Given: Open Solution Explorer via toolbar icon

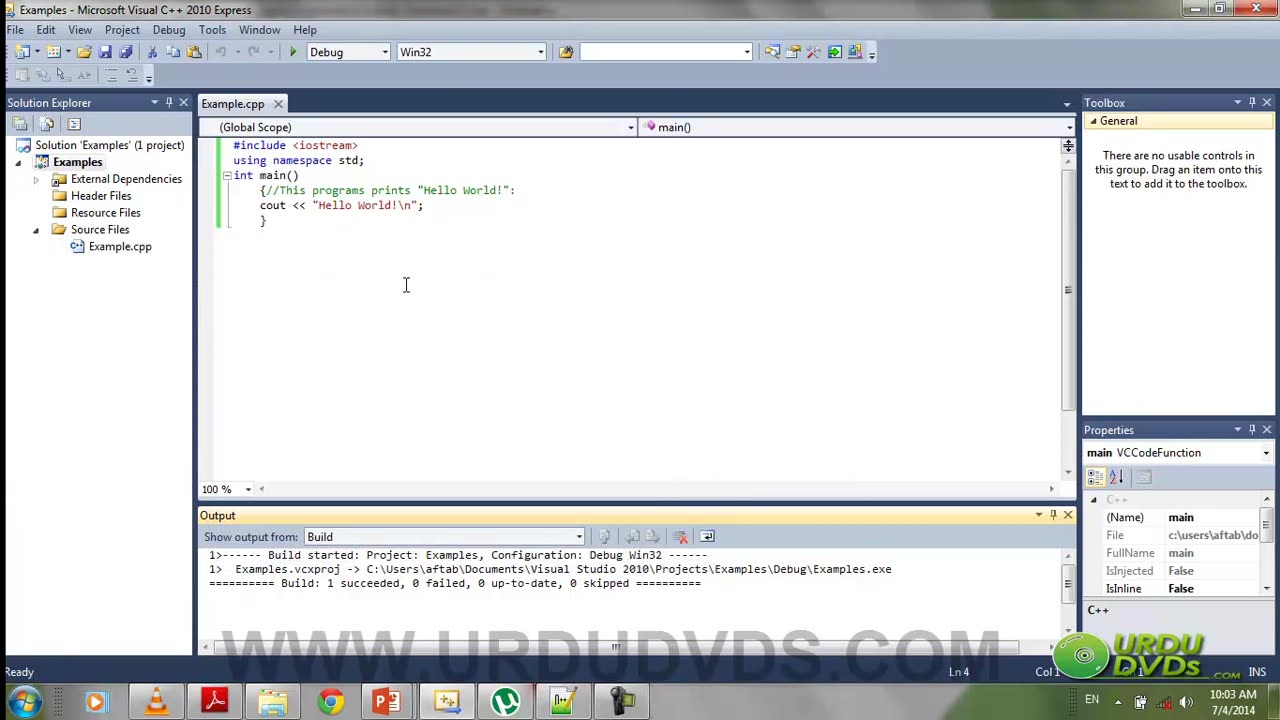Looking at the screenshot, I should 772,52.
